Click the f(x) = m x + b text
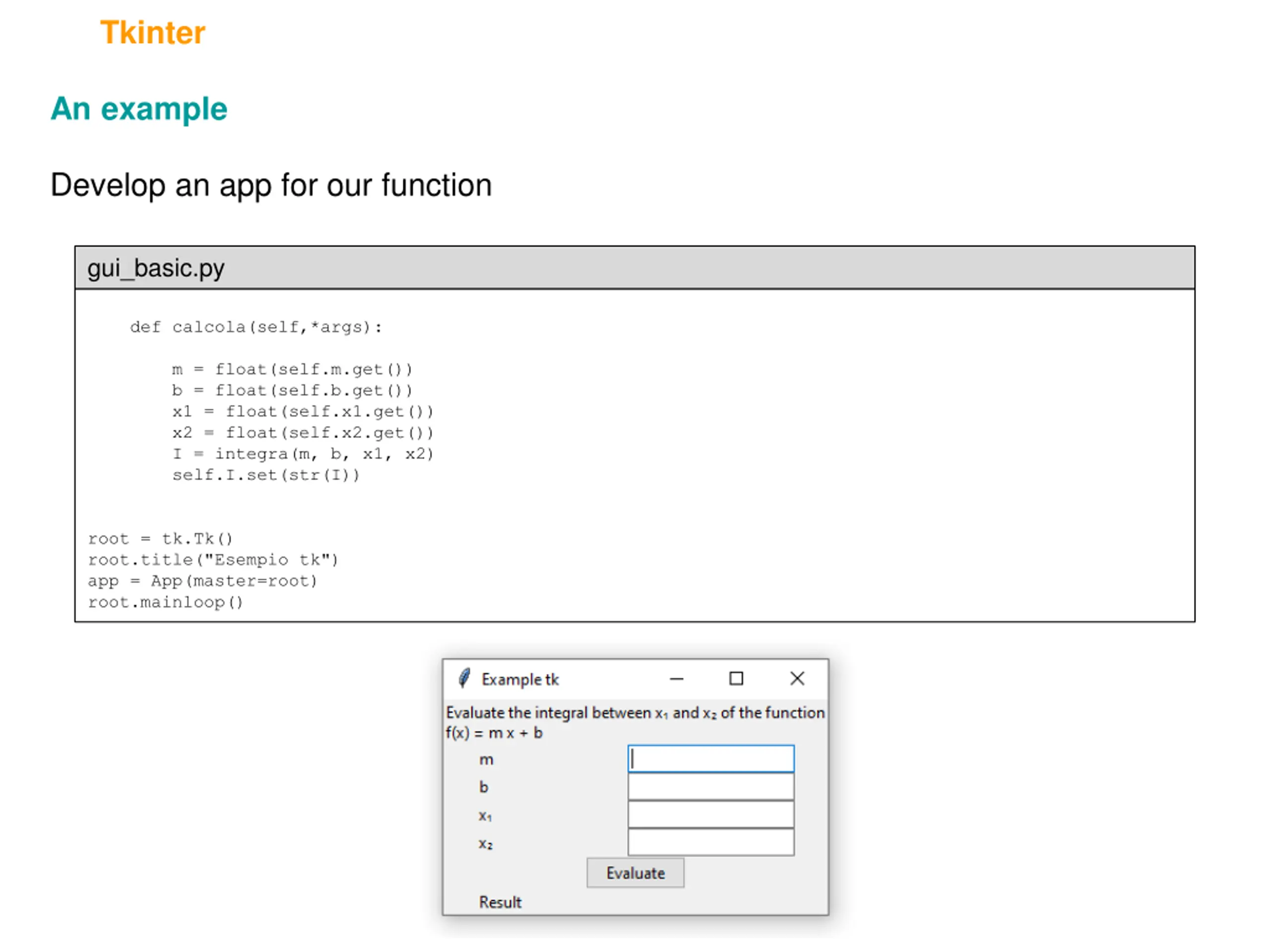The image size is (1270, 952). [494, 733]
